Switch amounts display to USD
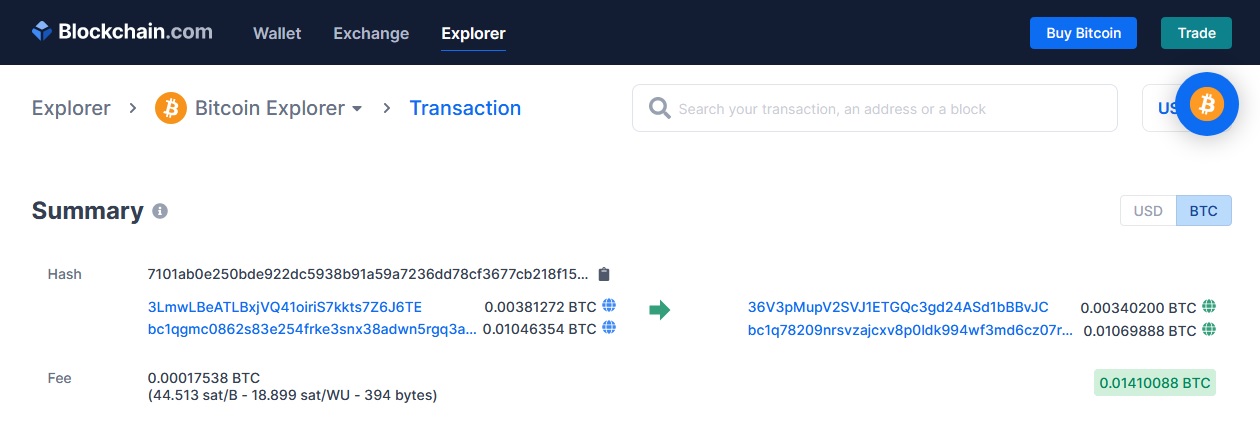The image size is (1260, 424). coord(1148,211)
